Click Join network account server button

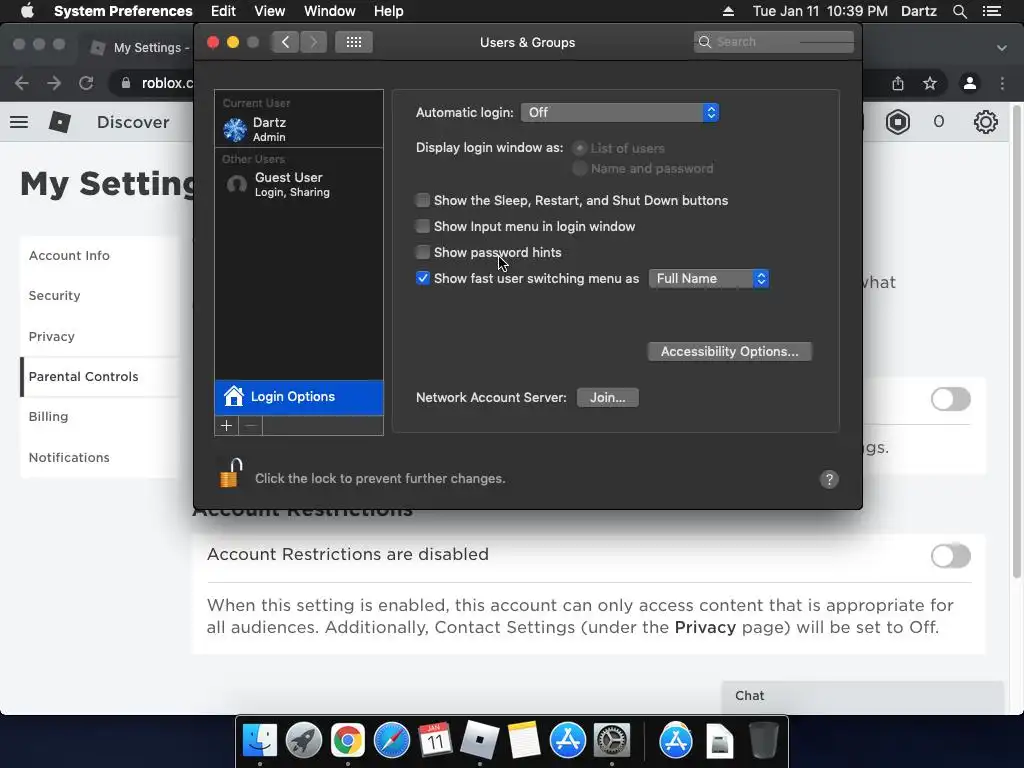pos(607,398)
